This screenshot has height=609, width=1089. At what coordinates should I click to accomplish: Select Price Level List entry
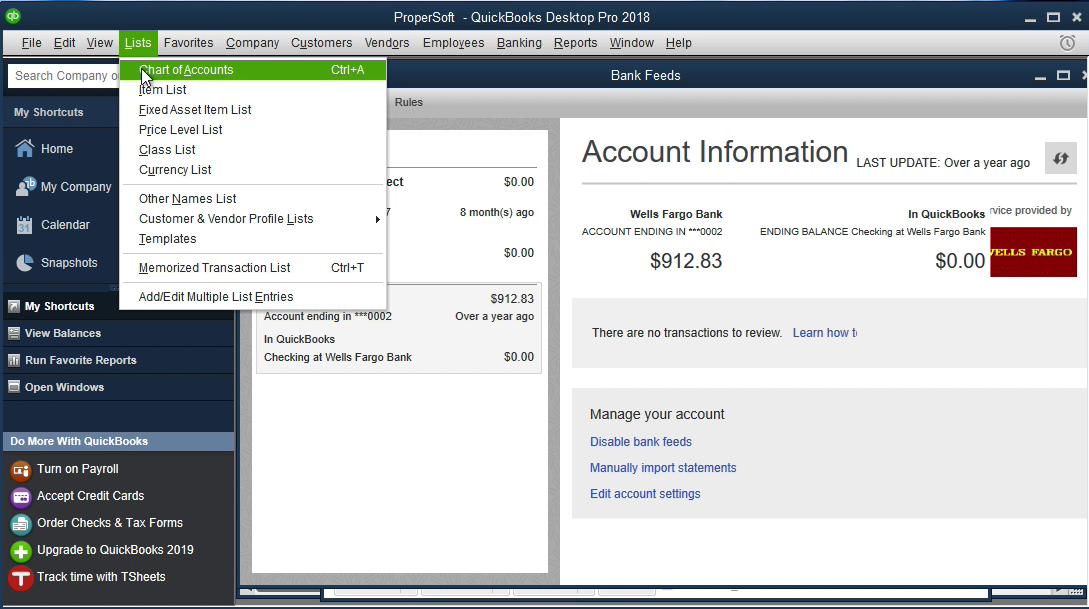click(253, 130)
